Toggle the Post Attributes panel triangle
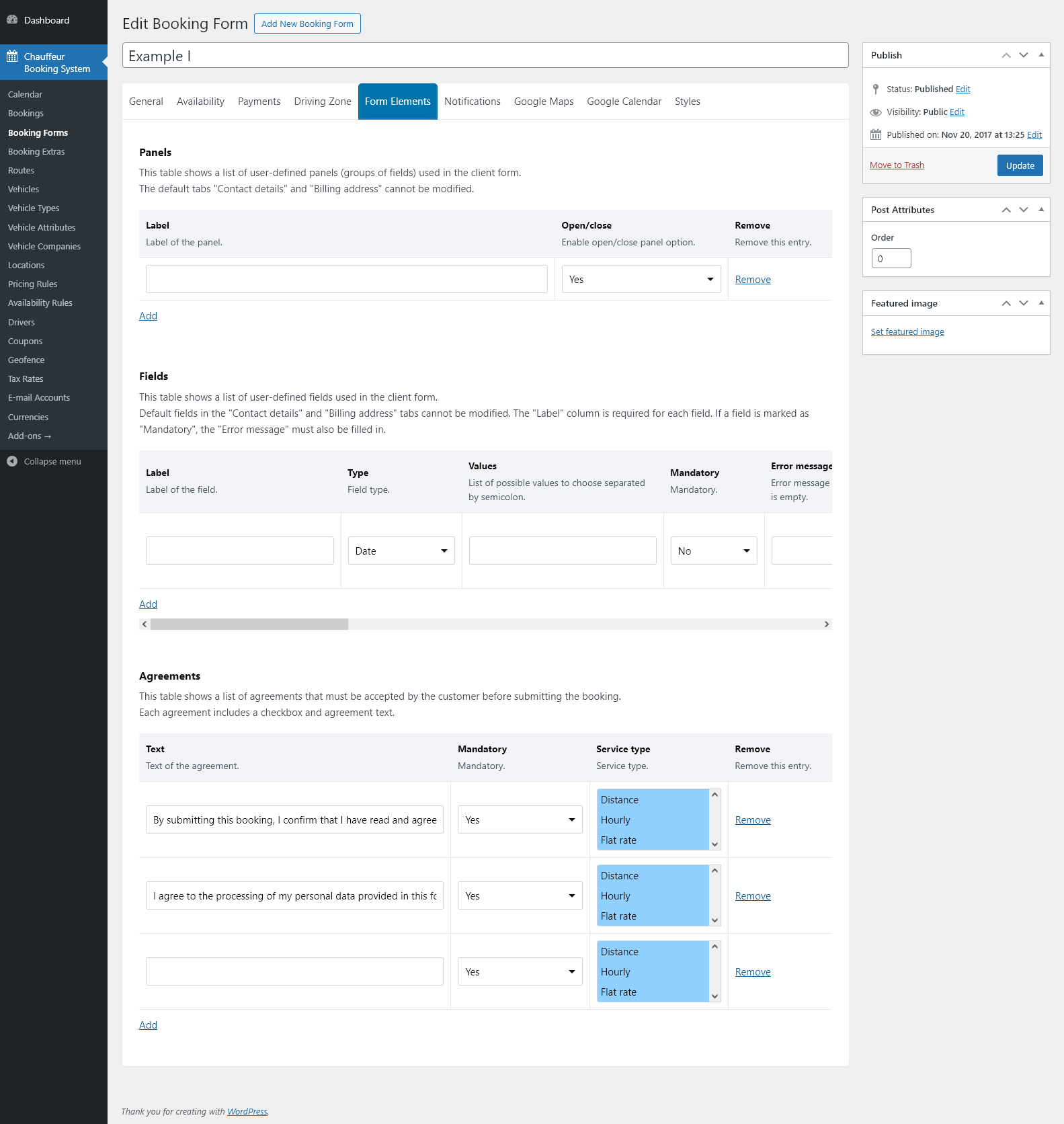Viewport: 1064px width, 1124px height. (1041, 210)
